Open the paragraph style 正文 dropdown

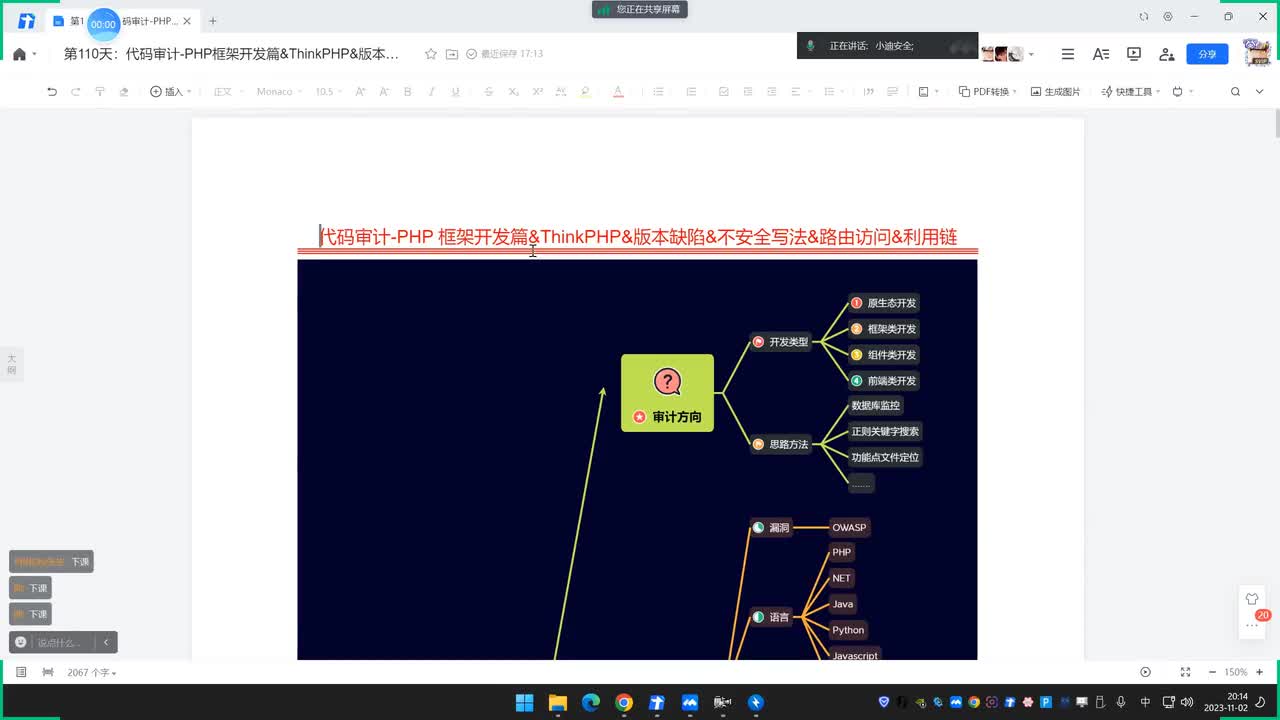click(227, 91)
